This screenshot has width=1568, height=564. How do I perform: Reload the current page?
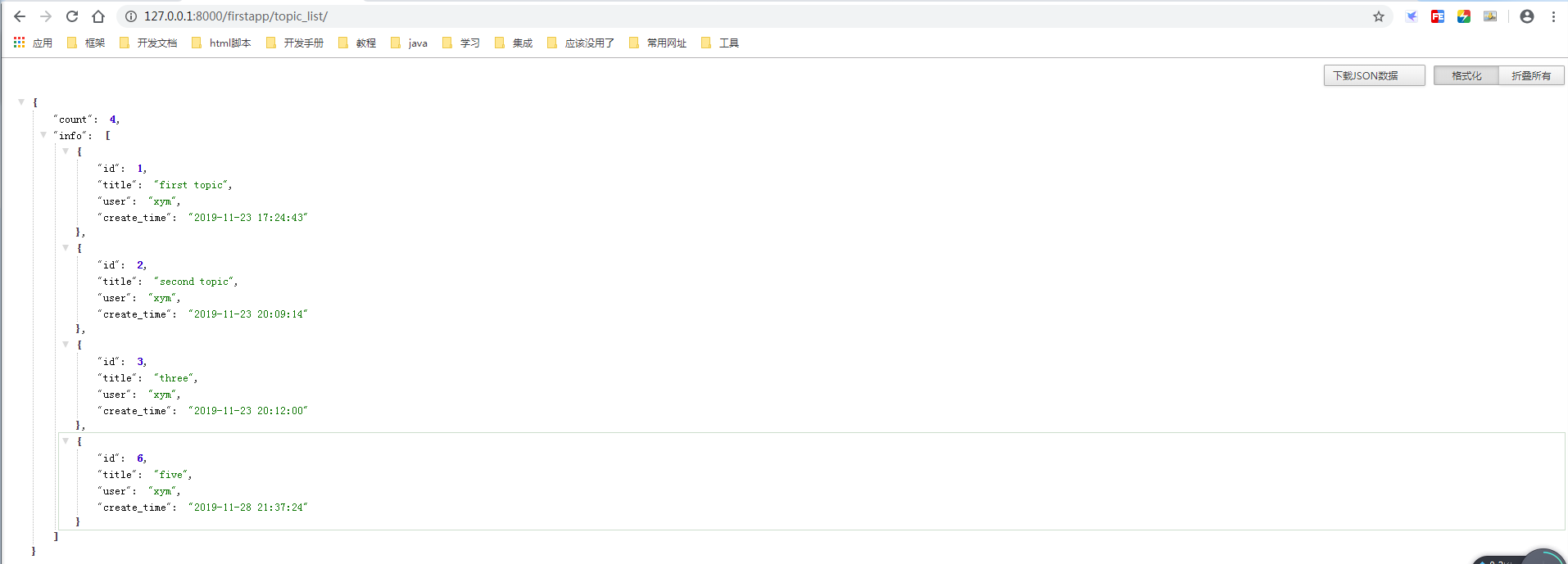point(72,16)
